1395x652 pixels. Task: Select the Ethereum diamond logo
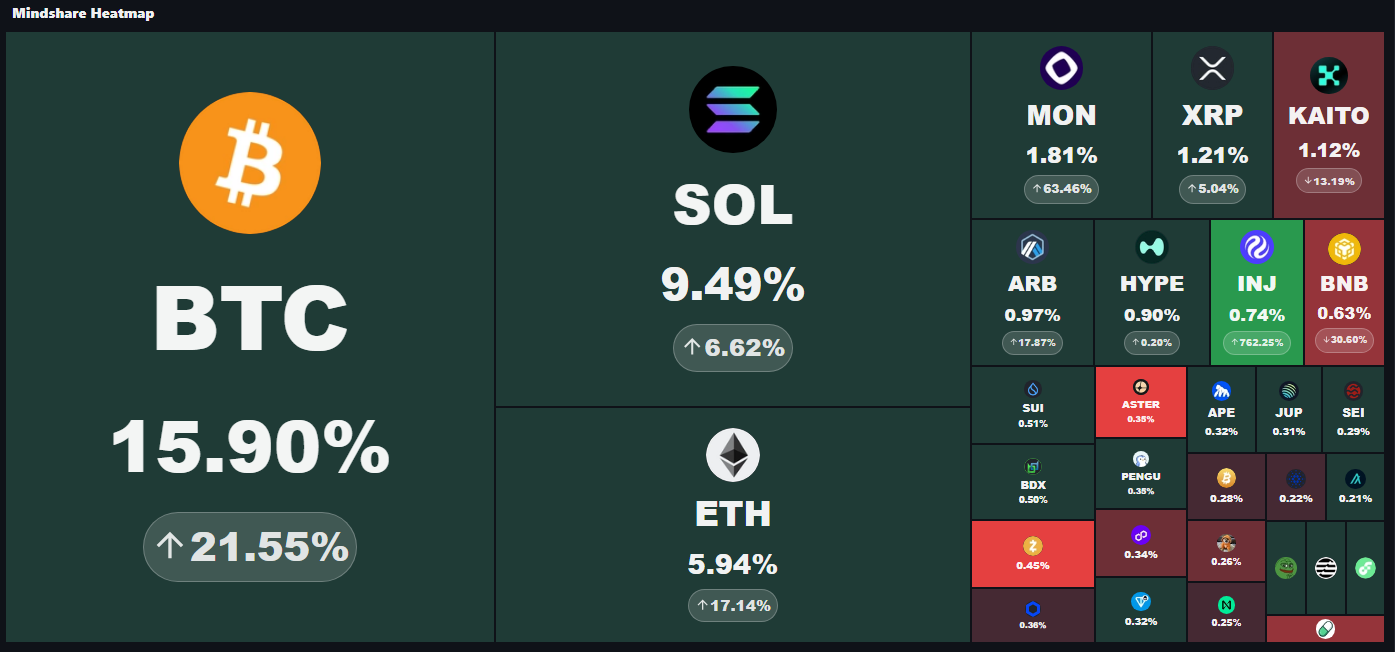(x=733, y=456)
